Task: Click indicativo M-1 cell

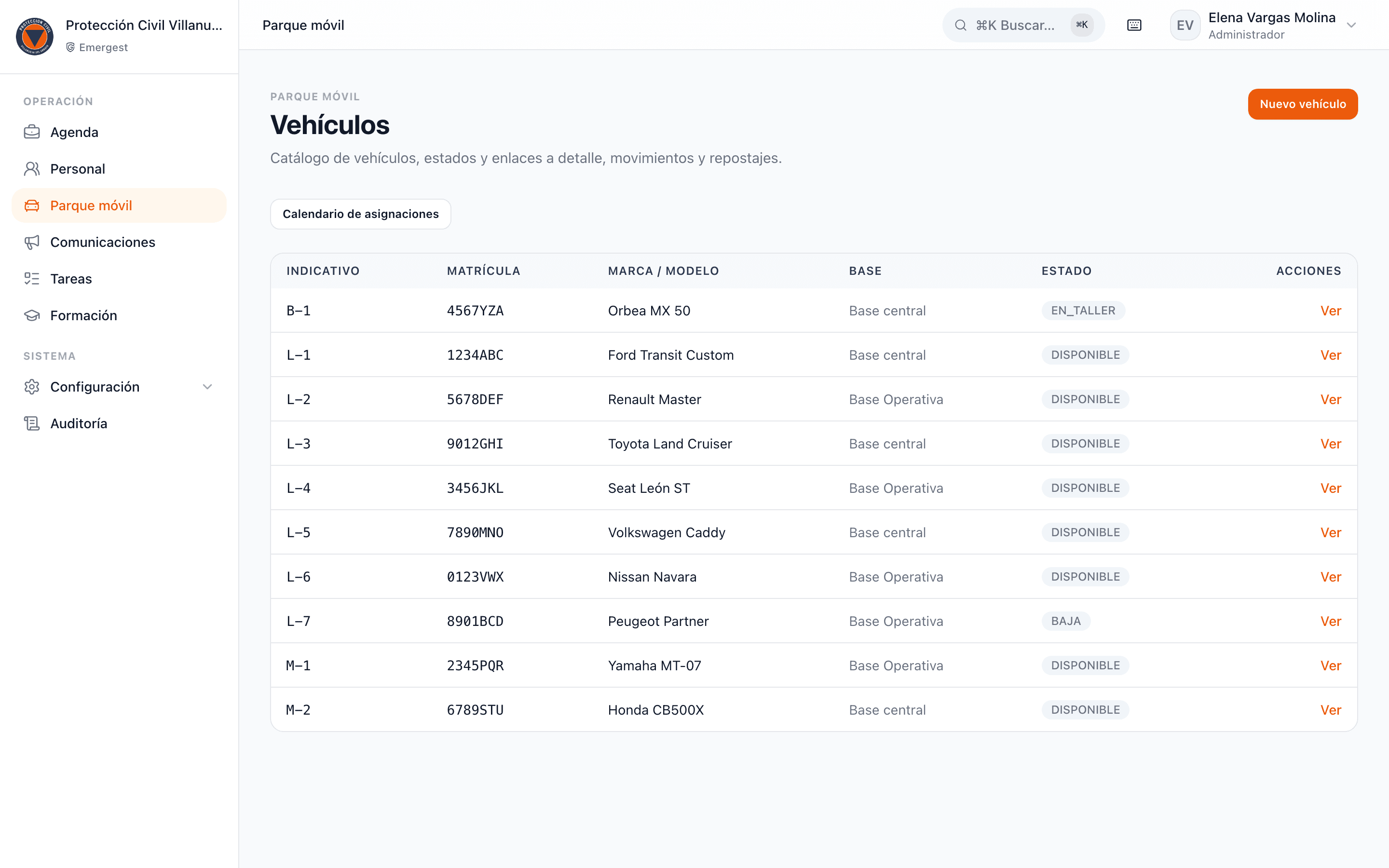Action: (299, 666)
